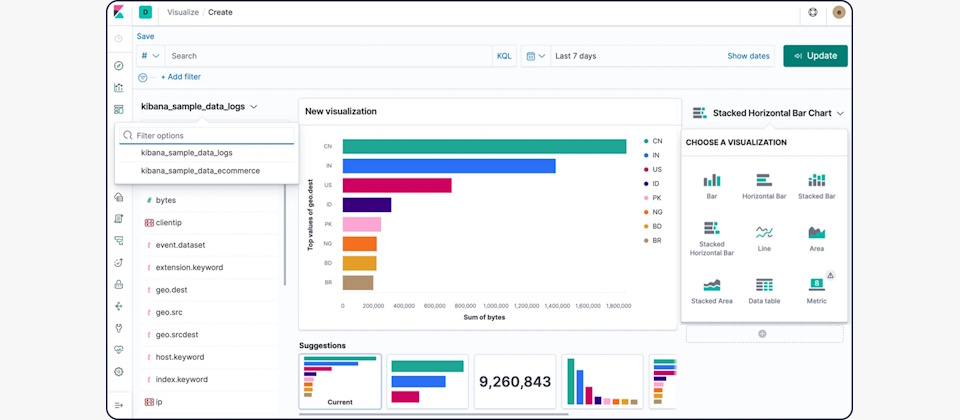
Task: Open Visualize from the chart sidebar icon
Action: pyautogui.click(x=119, y=87)
